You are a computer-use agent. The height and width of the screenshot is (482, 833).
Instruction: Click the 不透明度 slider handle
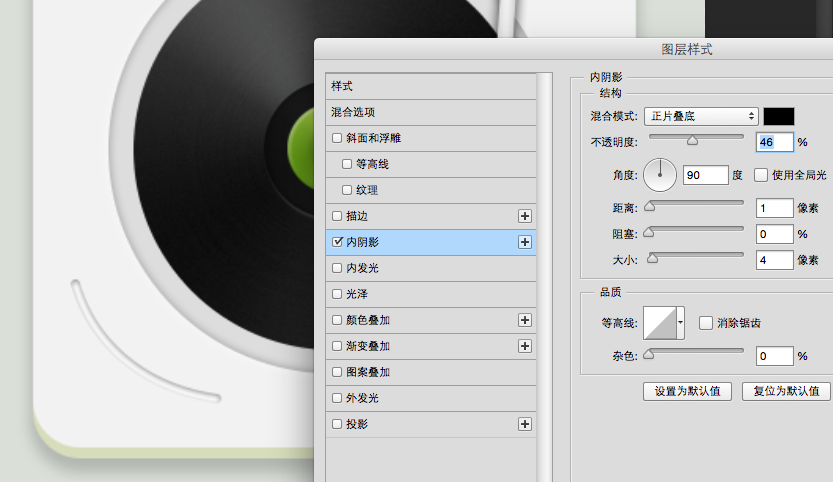692,140
